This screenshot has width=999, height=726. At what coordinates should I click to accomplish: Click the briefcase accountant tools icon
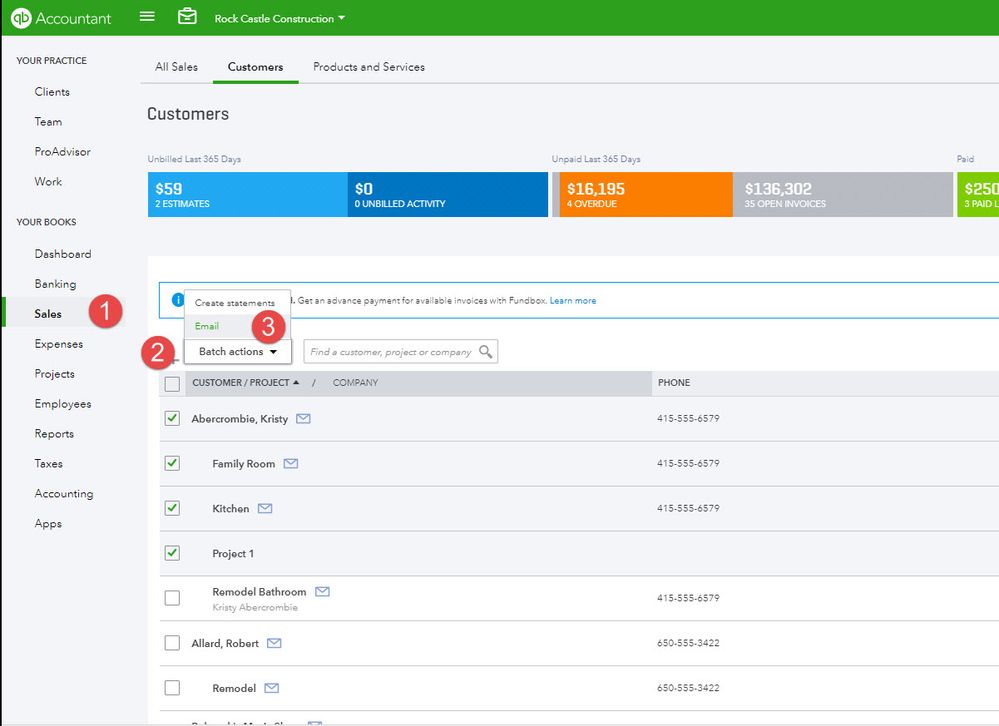click(187, 17)
